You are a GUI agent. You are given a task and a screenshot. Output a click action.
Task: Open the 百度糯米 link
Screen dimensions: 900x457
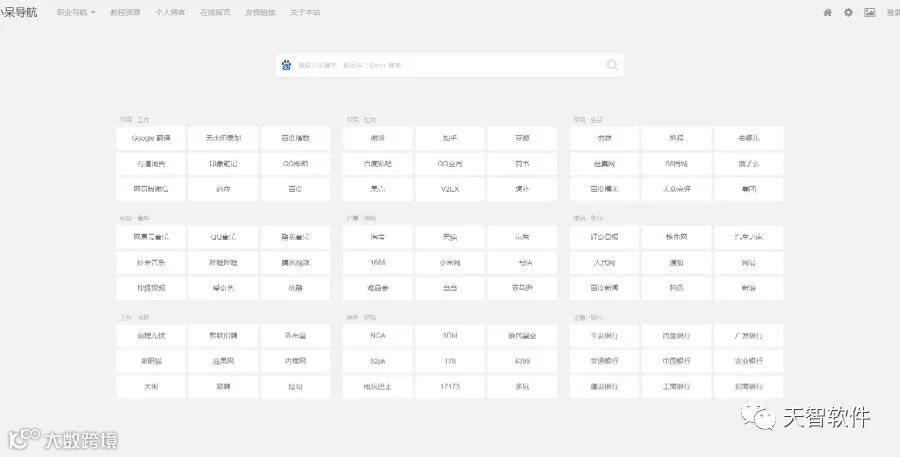coord(604,189)
